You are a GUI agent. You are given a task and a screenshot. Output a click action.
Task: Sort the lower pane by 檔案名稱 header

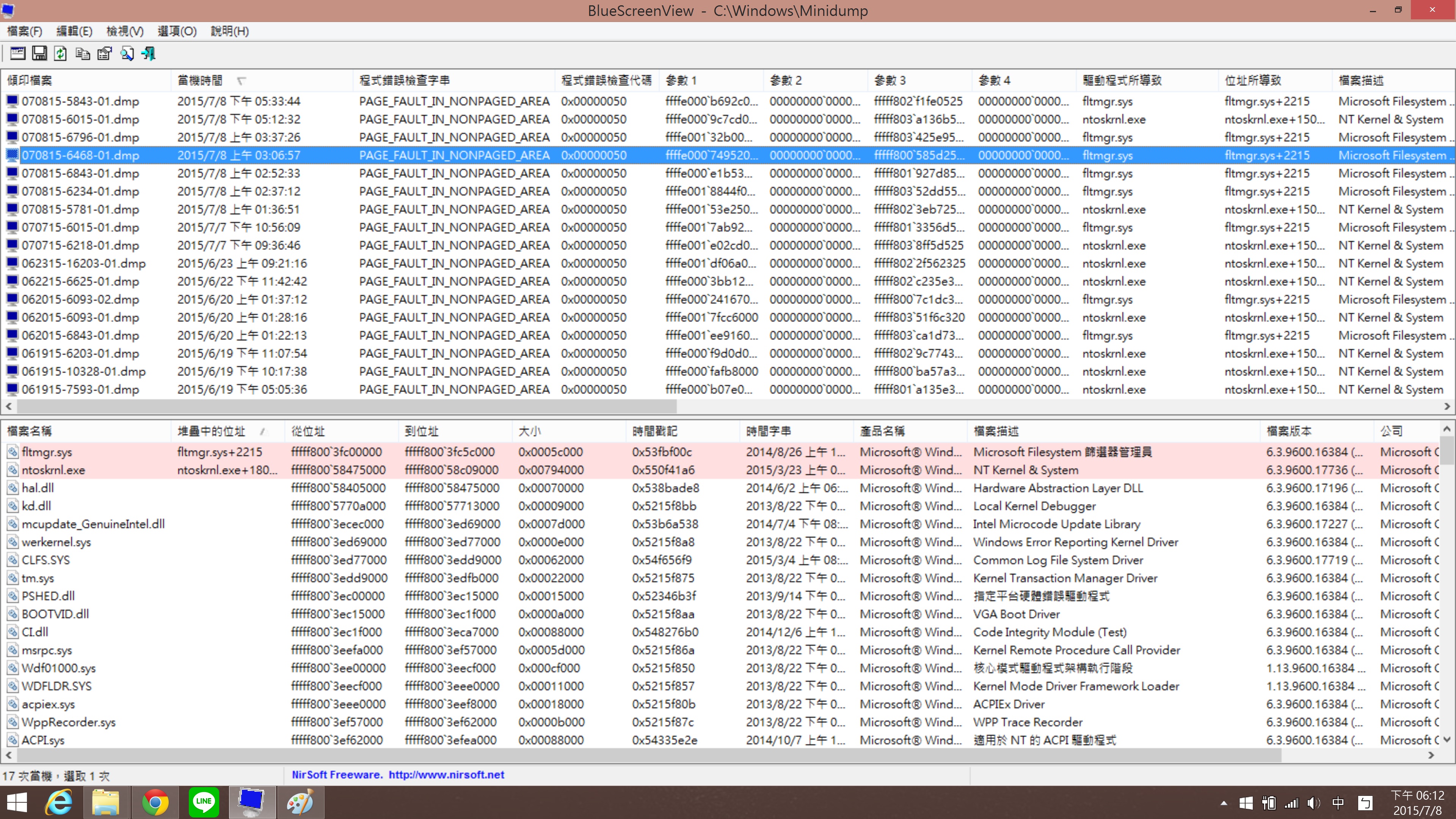point(86,431)
